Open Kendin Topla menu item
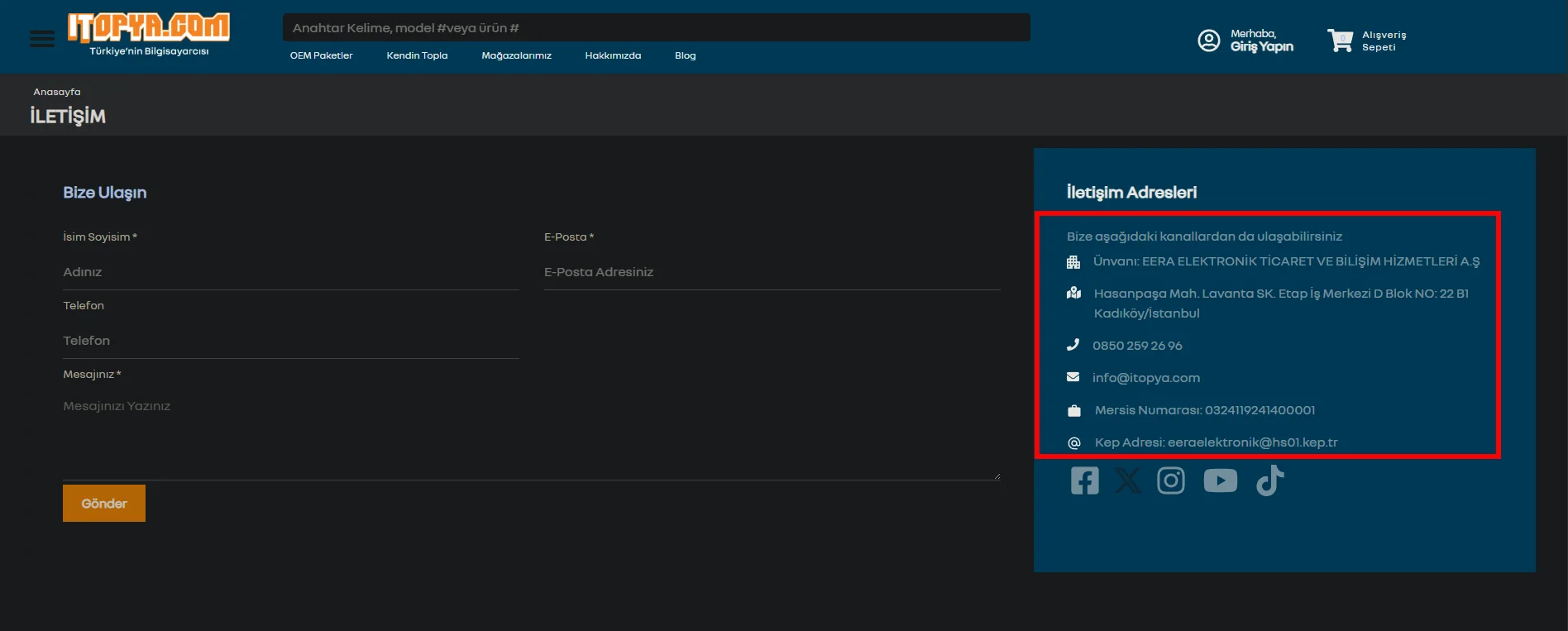 [x=417, y=55]
